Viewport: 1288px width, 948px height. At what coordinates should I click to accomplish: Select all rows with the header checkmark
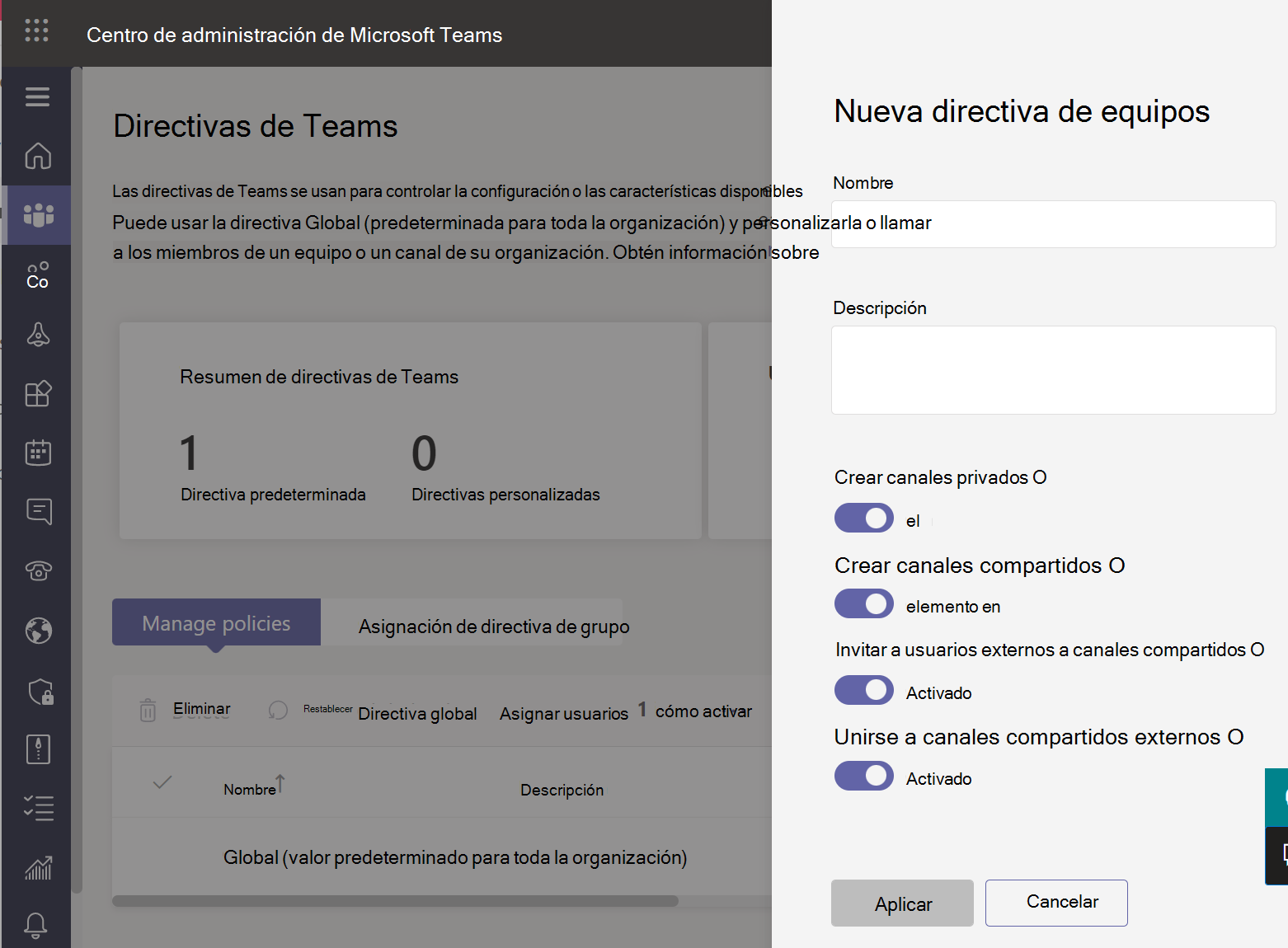pos(162,781)
